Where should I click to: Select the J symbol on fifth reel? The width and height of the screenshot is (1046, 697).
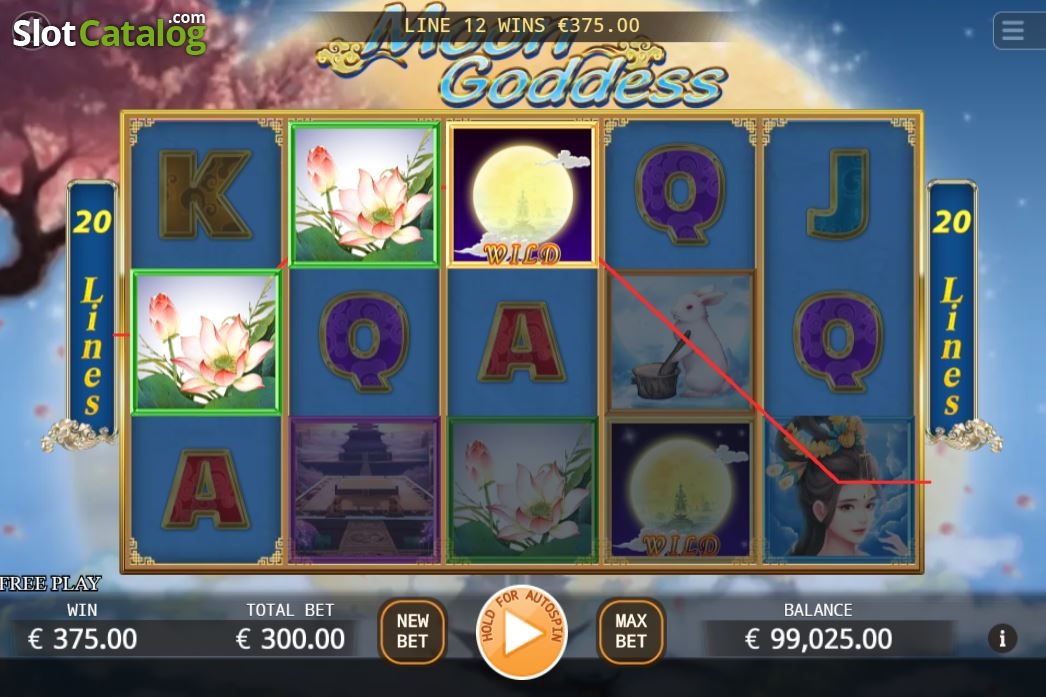coord(839,195)
